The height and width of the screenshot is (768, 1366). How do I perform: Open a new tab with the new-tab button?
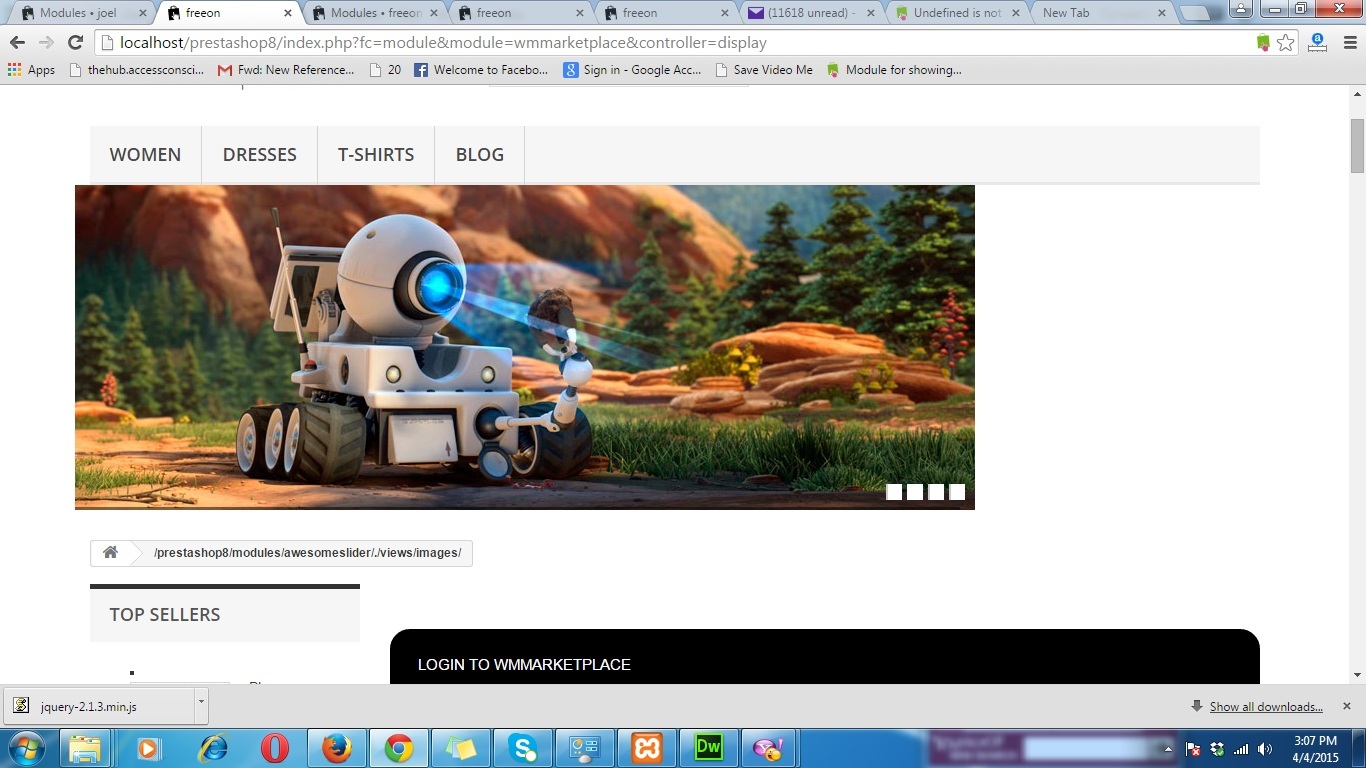pos(1195,13)
